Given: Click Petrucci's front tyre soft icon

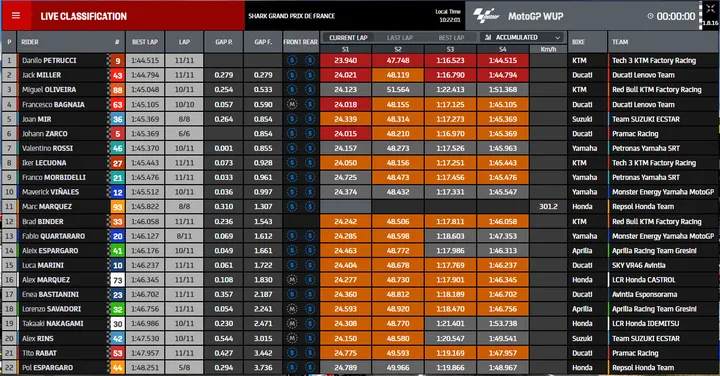Looking at the screenshot, I should pyautogui.click(x=292, y=60).
